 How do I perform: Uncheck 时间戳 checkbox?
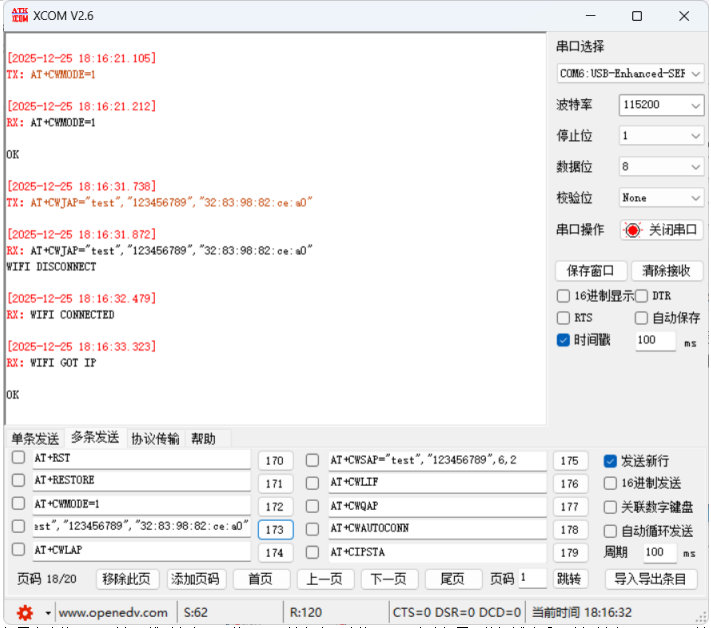point(563,340)
